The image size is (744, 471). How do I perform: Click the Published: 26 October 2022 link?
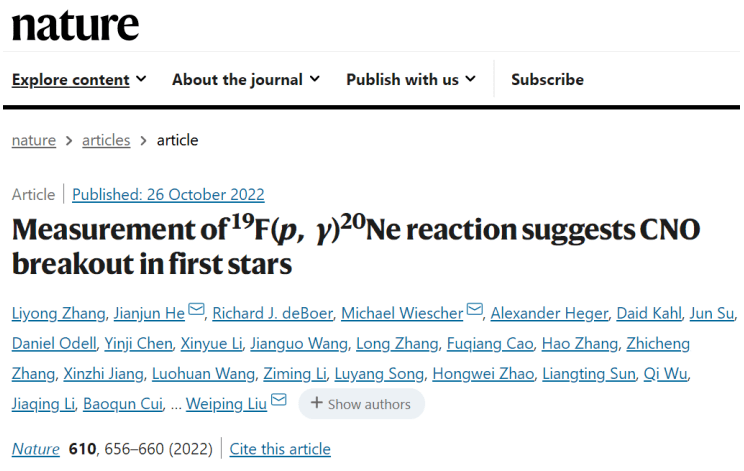(x=168, y=194)
